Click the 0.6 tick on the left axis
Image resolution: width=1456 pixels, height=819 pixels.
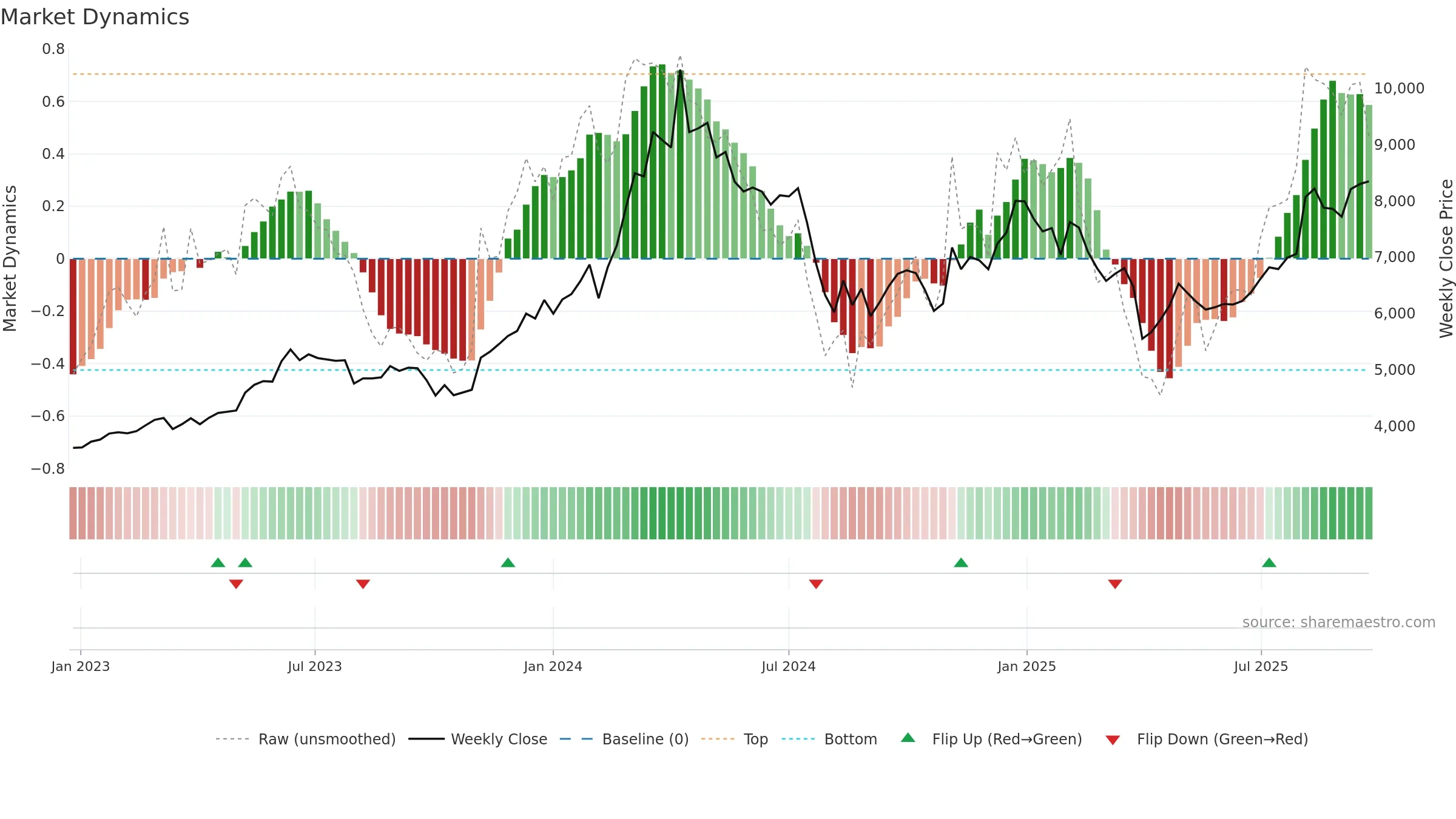(x=53, y=101)
